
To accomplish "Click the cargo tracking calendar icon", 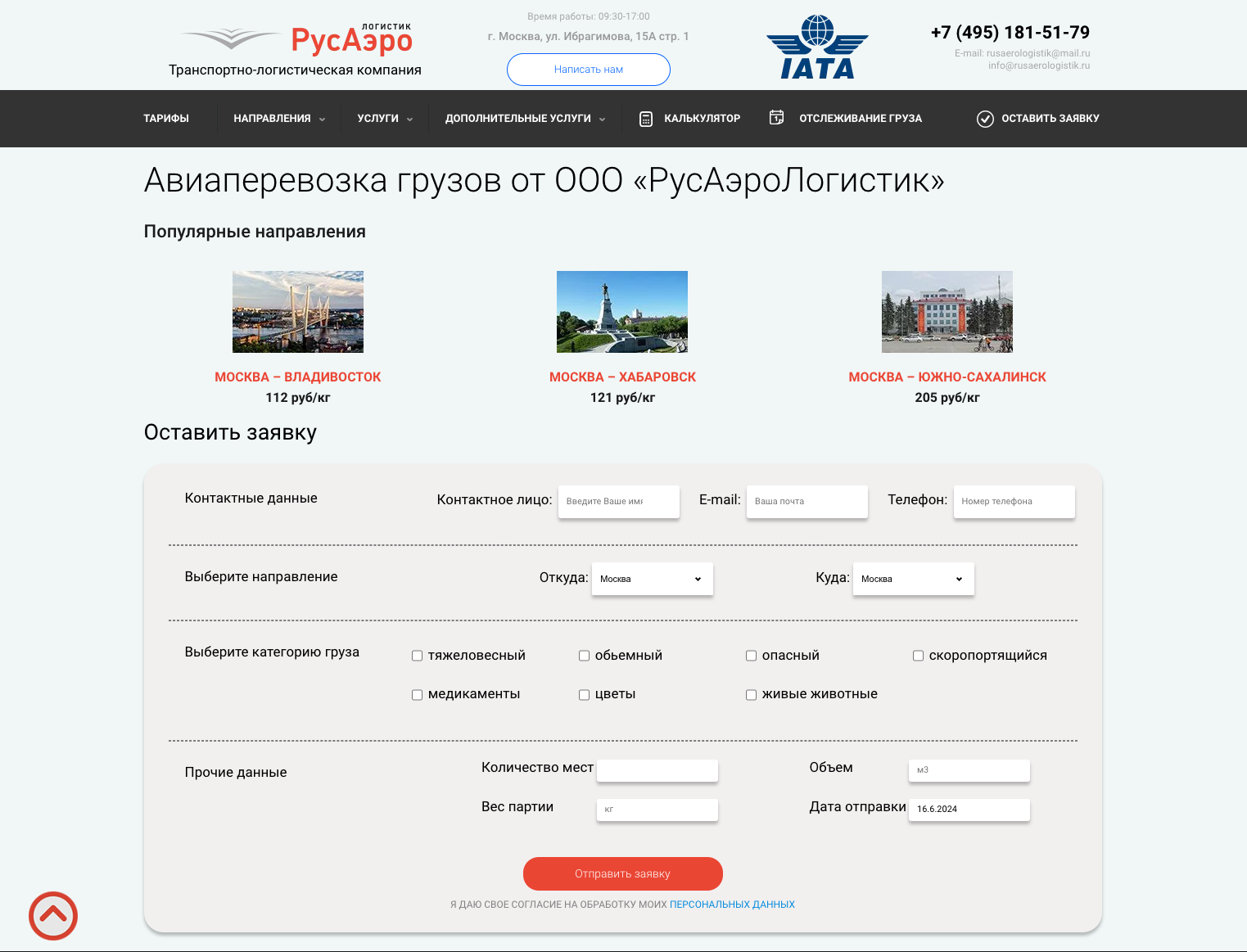I will tap(776, 118).
